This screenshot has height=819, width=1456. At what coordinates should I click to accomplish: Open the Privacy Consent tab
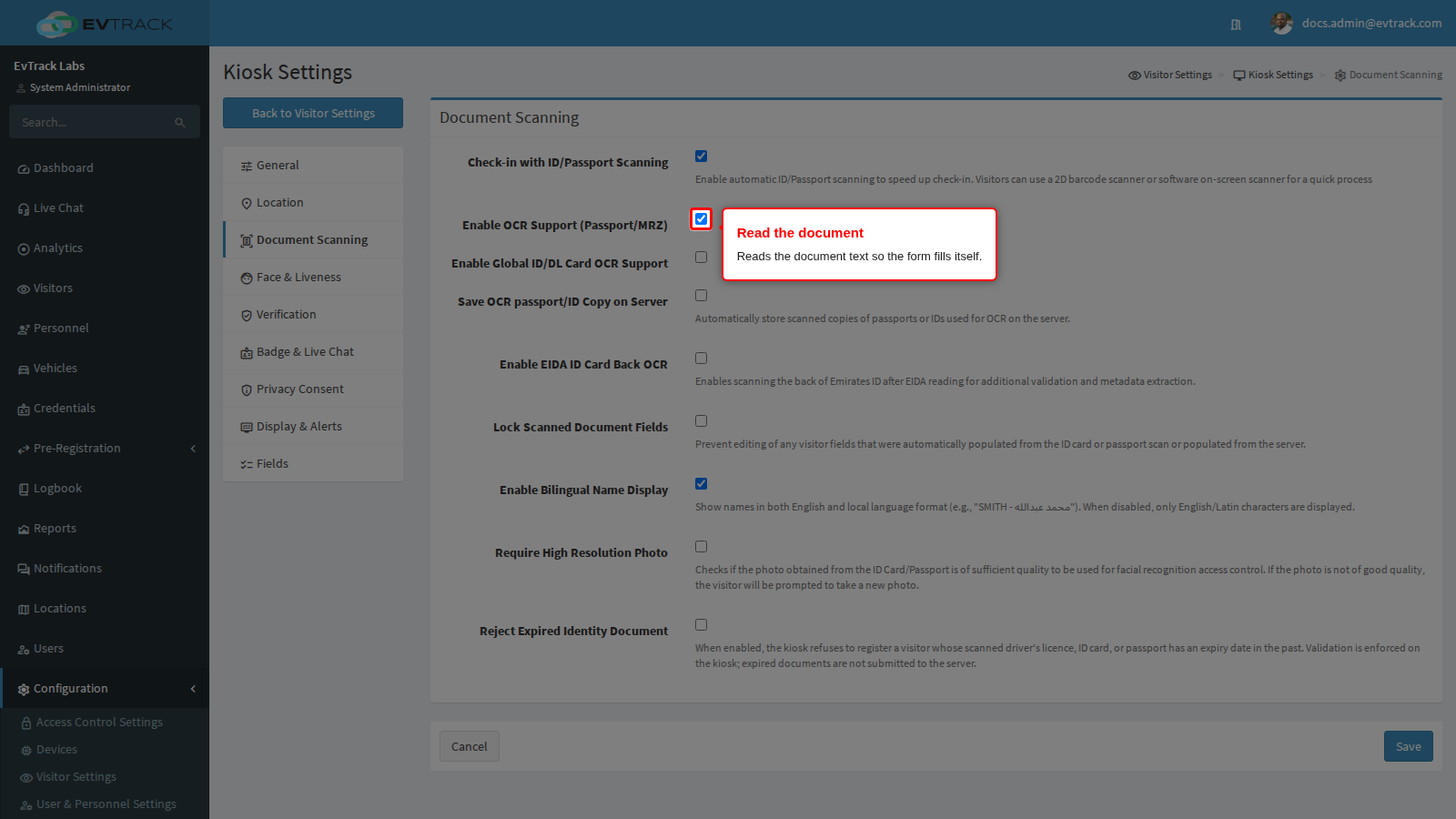(313, 389)
